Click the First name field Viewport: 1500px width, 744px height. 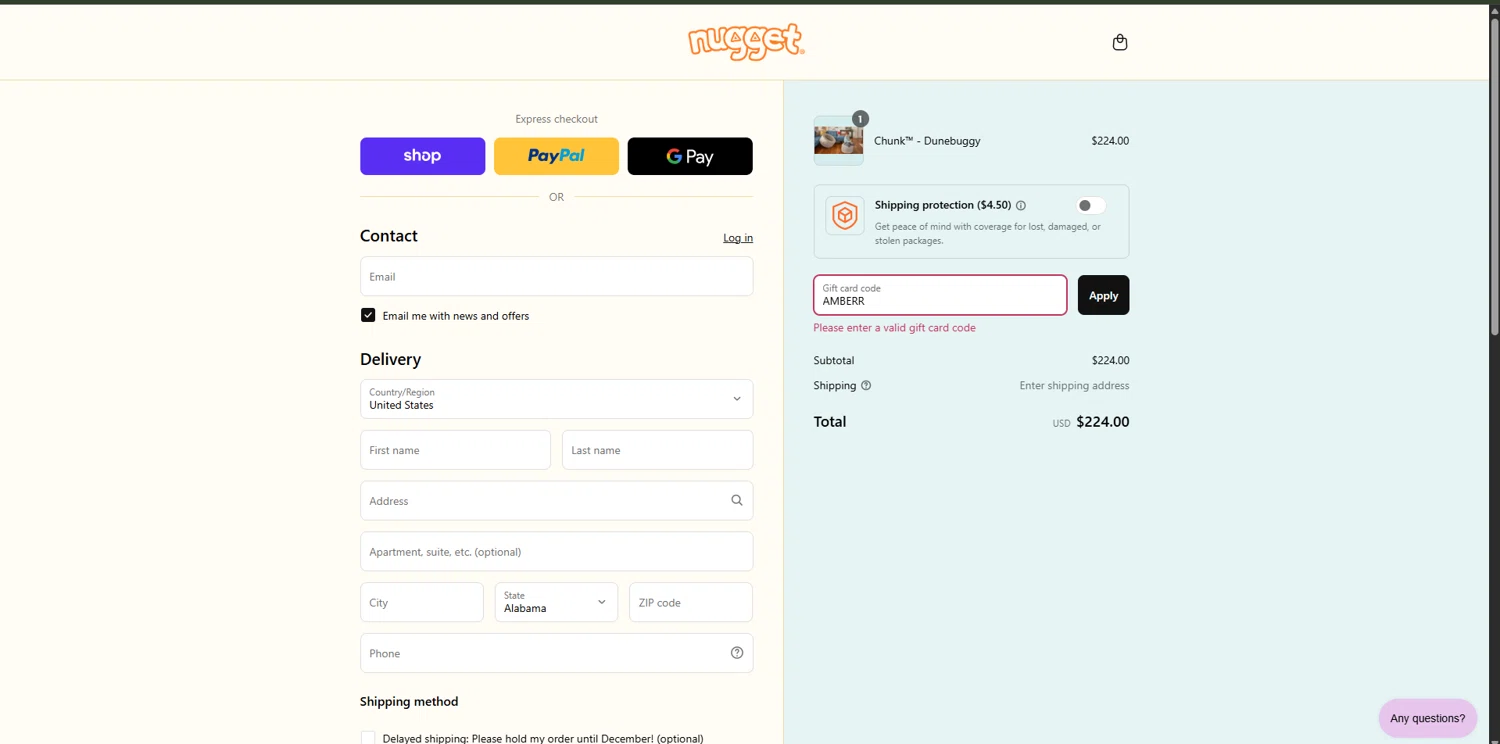click(x=455, y=450)
